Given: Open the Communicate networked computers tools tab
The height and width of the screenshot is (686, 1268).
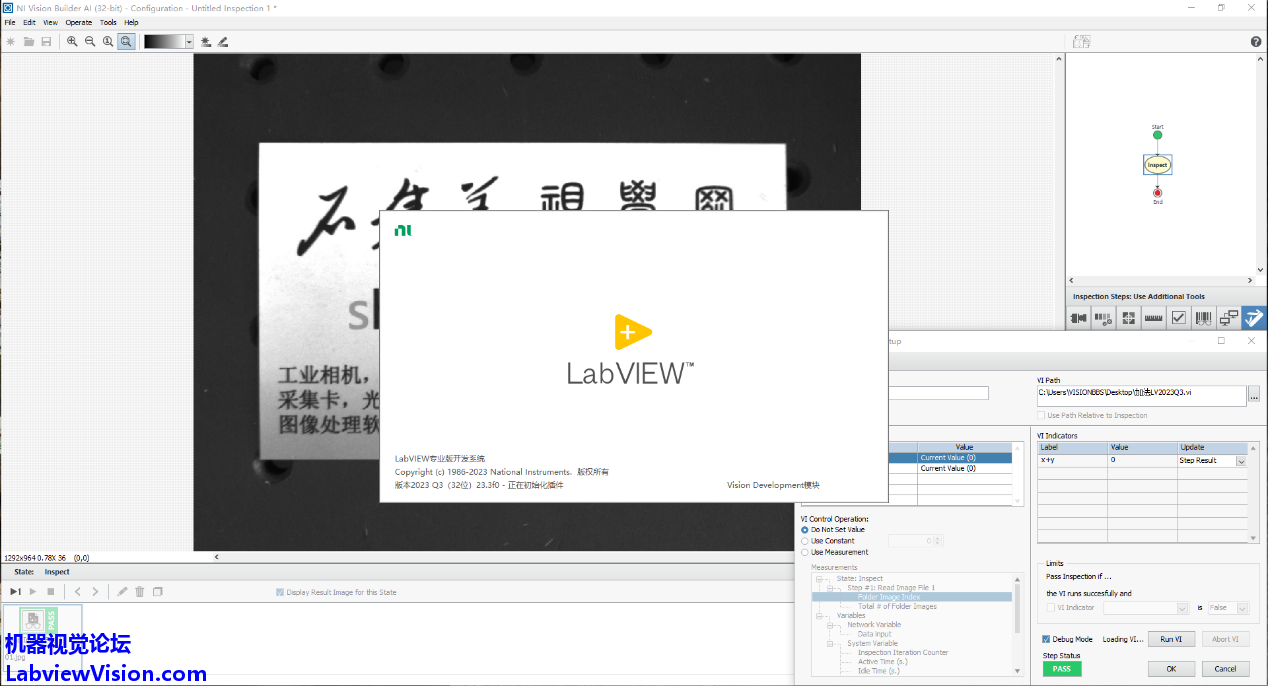Looking at the screenshot, I should point(1228,318).
